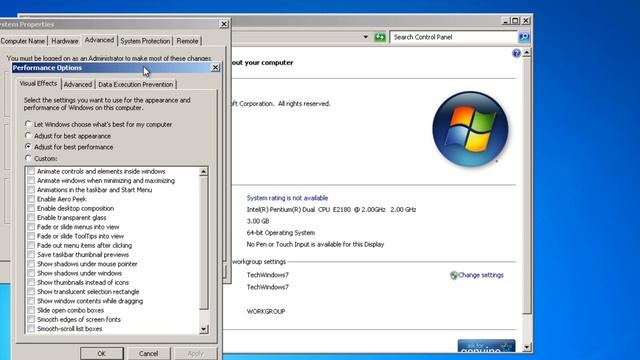The image size is (640, 360).
Task: Click the shield icon beside Change settings
Action: 453,276
